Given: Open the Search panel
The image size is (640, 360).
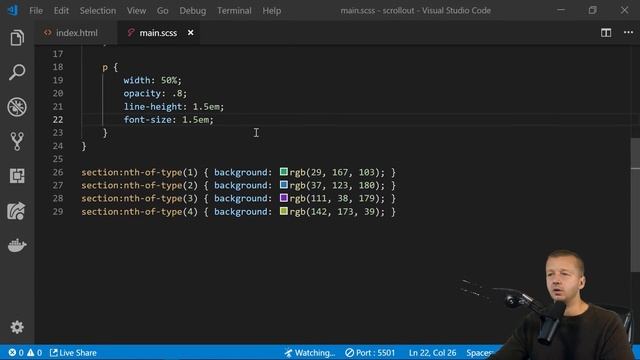Looking at the screenshot, I should click(17, 72).
